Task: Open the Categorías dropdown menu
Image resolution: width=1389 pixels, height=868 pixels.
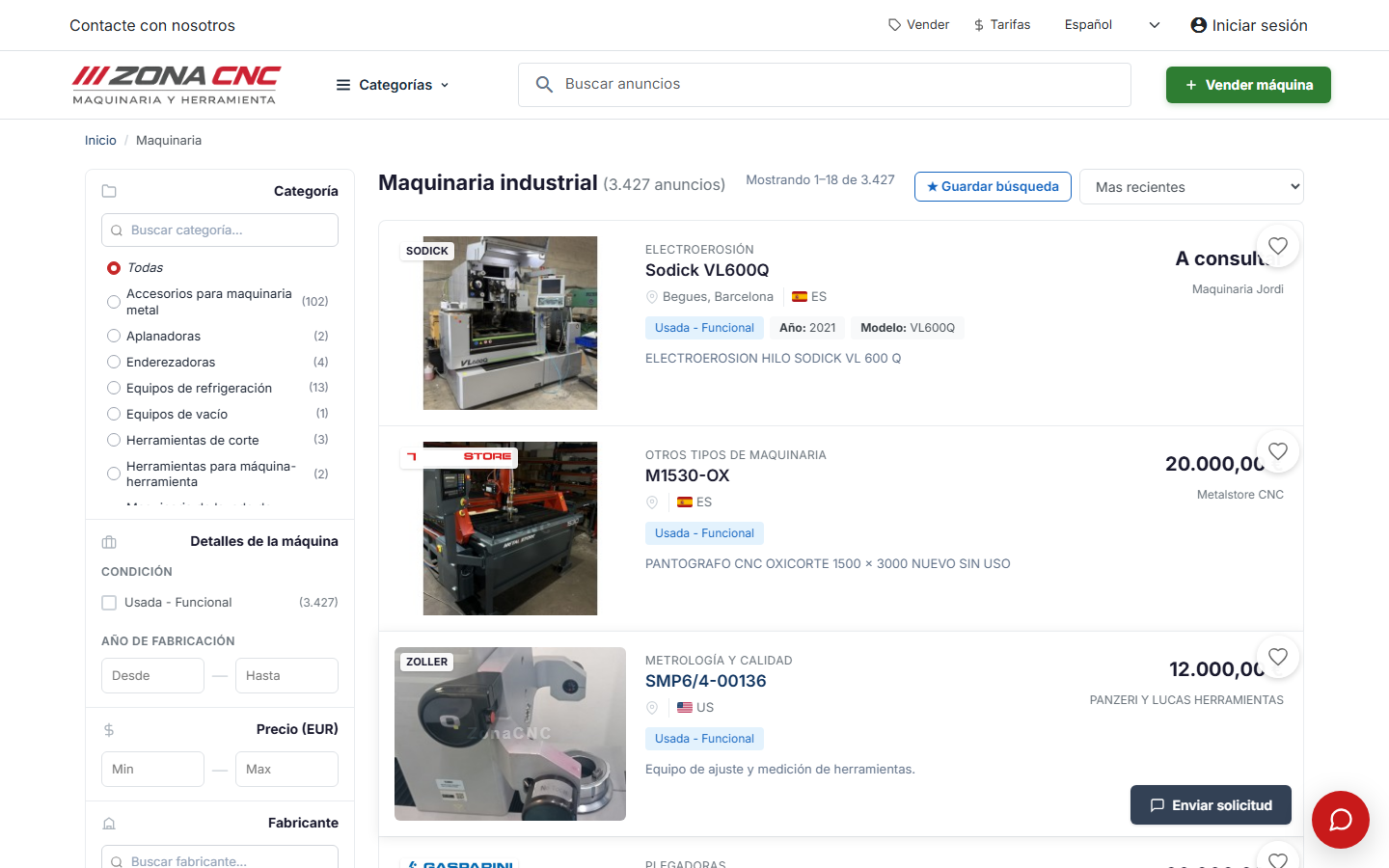Action: coord(393,85)
